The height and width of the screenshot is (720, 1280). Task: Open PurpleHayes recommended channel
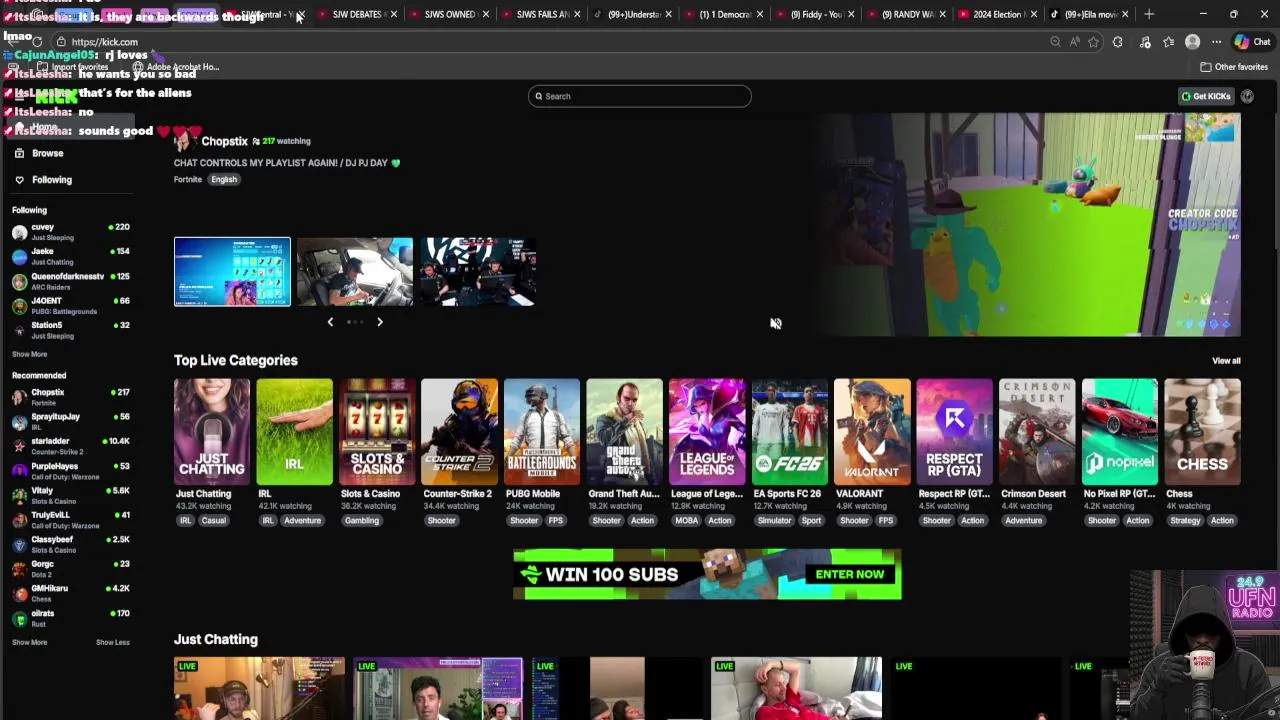pos(70,470)
